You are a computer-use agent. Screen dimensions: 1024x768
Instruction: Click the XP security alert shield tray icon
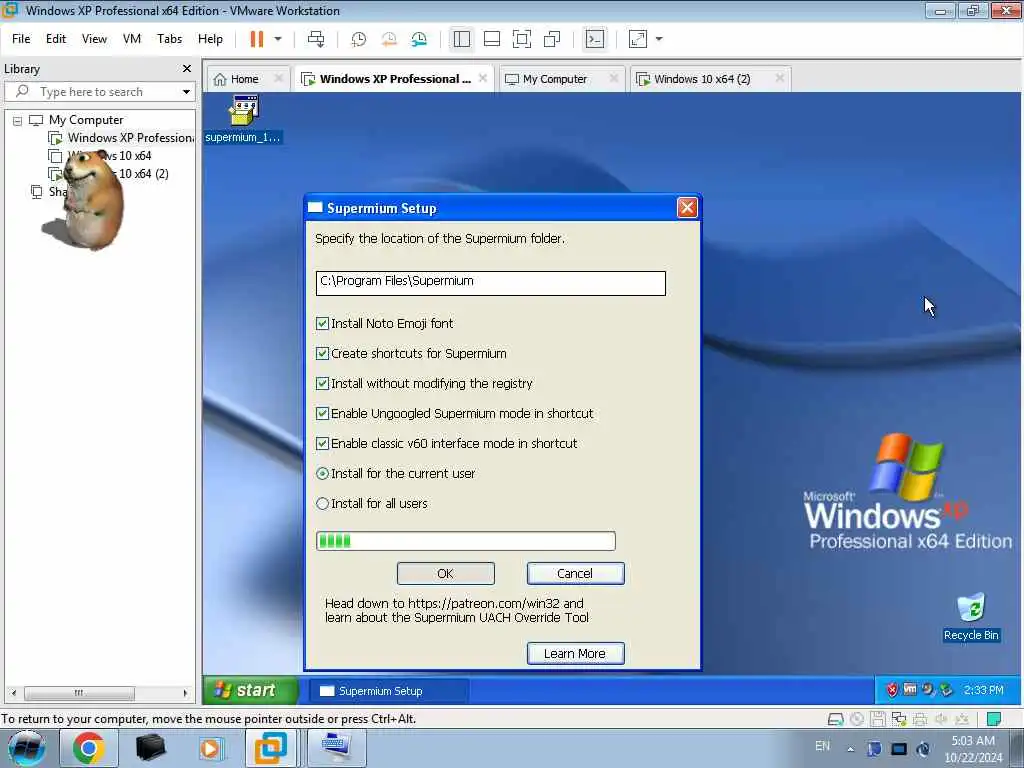892,690
